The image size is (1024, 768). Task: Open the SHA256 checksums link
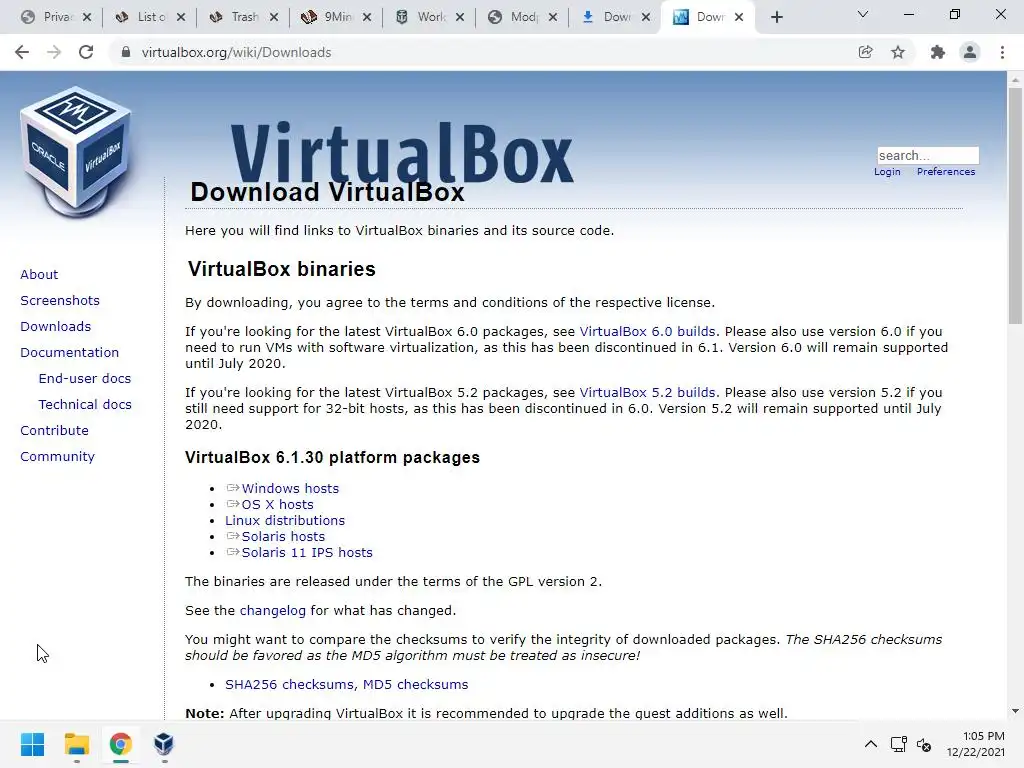pyautogui.click(x=289, y=684)
